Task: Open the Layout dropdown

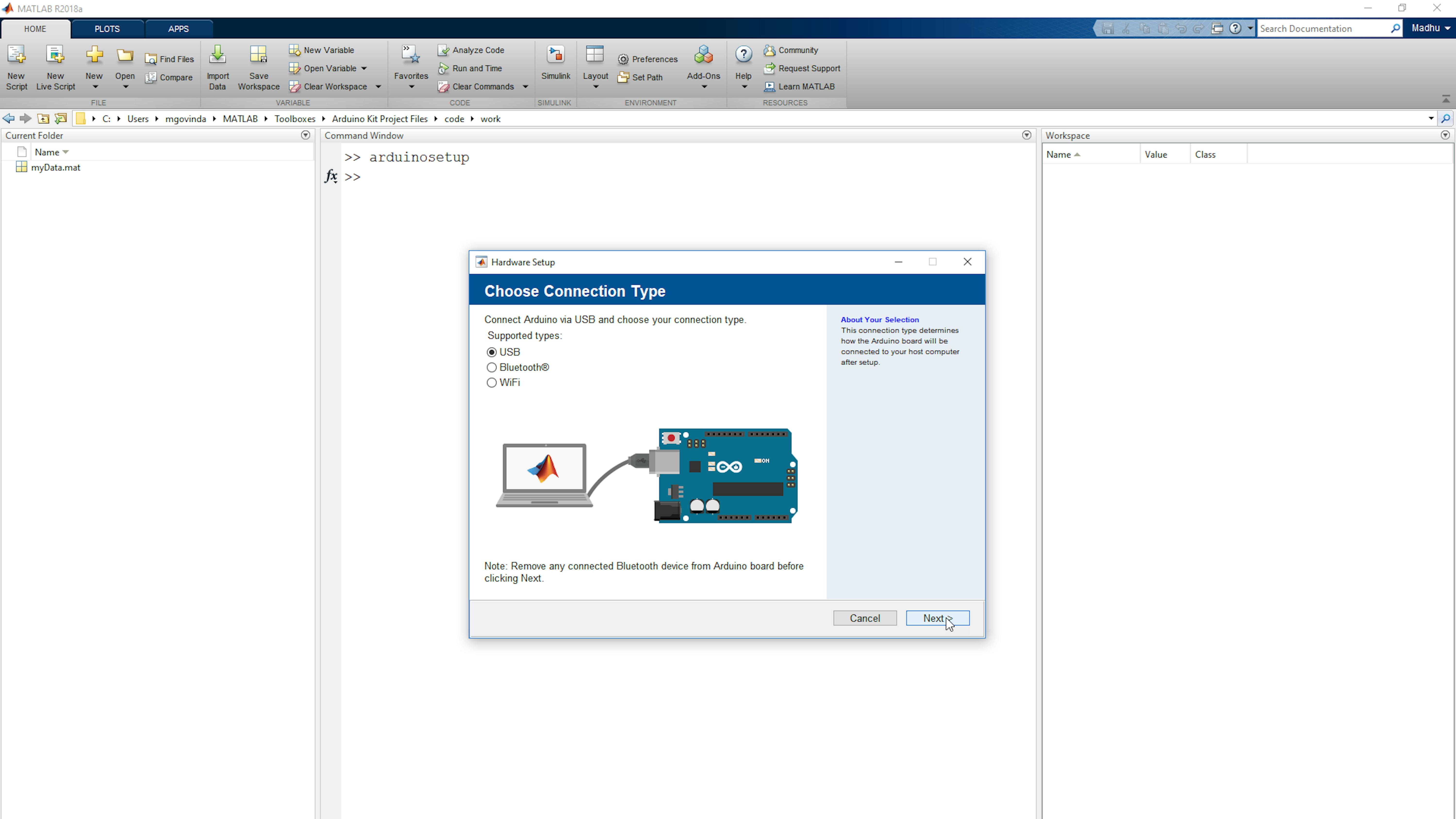Action: pos(595,67)
